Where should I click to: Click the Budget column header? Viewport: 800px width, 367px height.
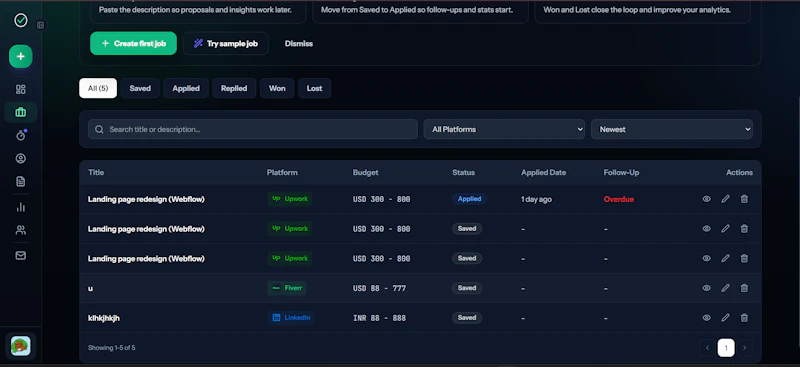click(x=366, y=173)
